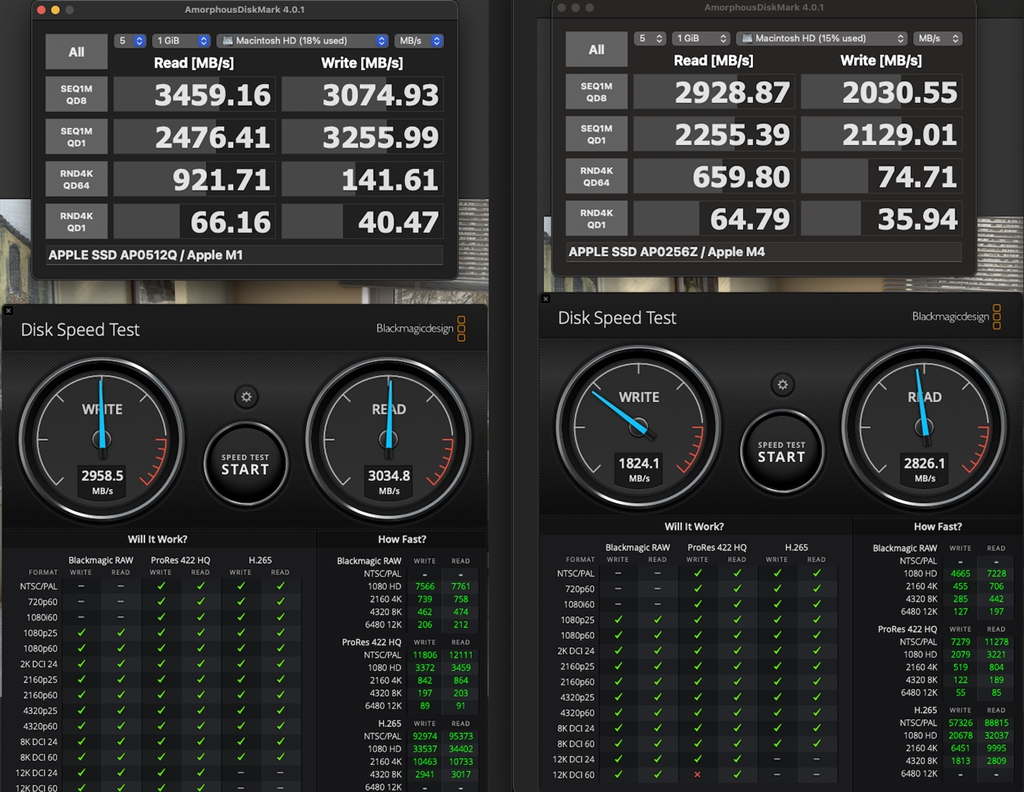
Task: Click the APPLE SSD AP0256Z / Apple M4 label
Action: coord(667,252)
